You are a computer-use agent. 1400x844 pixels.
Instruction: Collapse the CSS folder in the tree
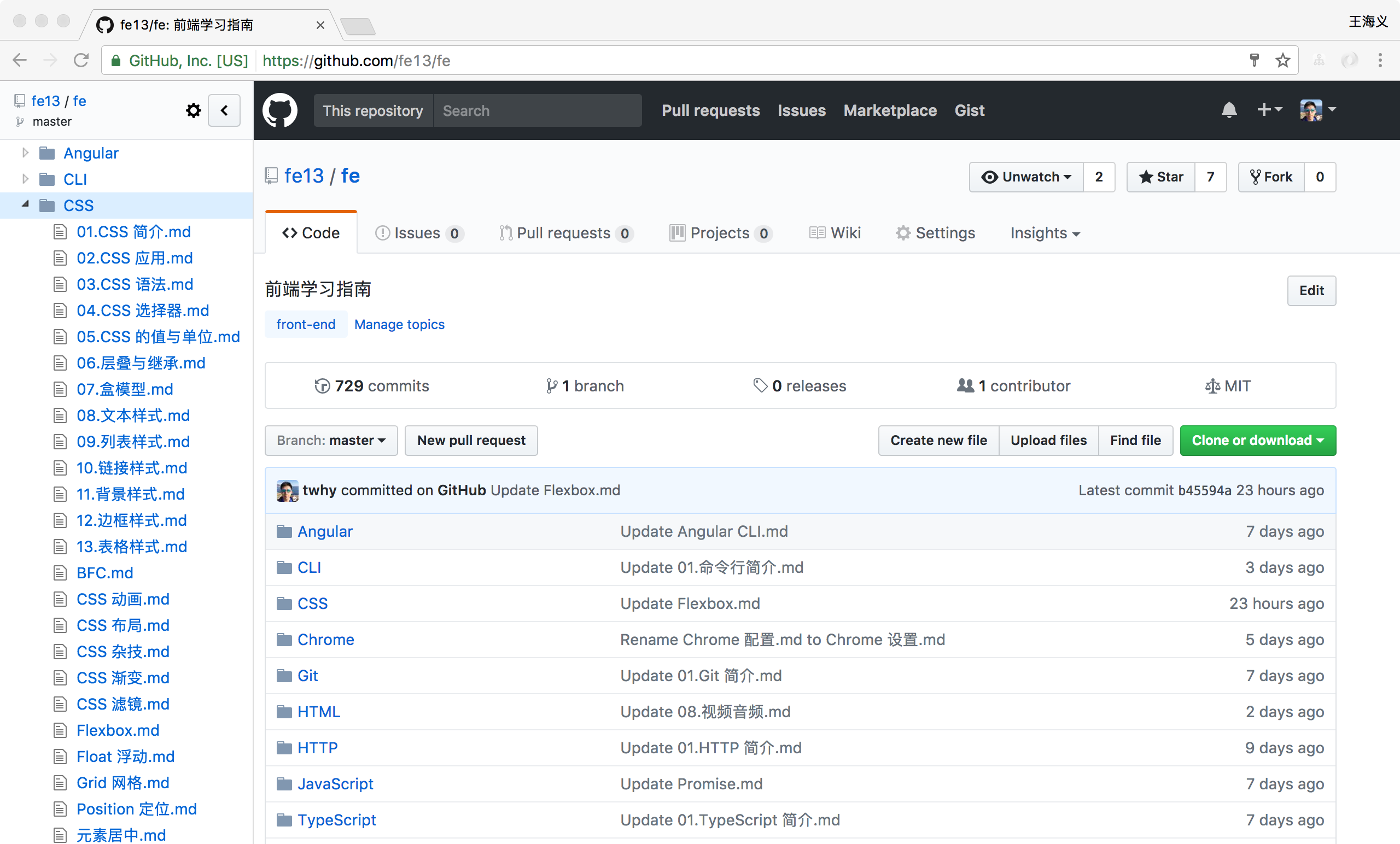pos(25,204)
